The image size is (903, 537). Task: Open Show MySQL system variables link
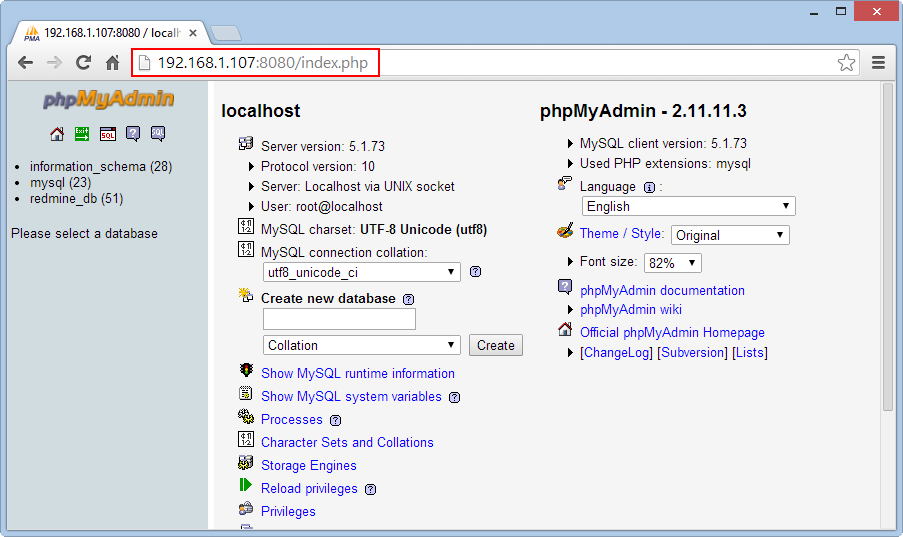pyautogui.click(x=351, y=396)
